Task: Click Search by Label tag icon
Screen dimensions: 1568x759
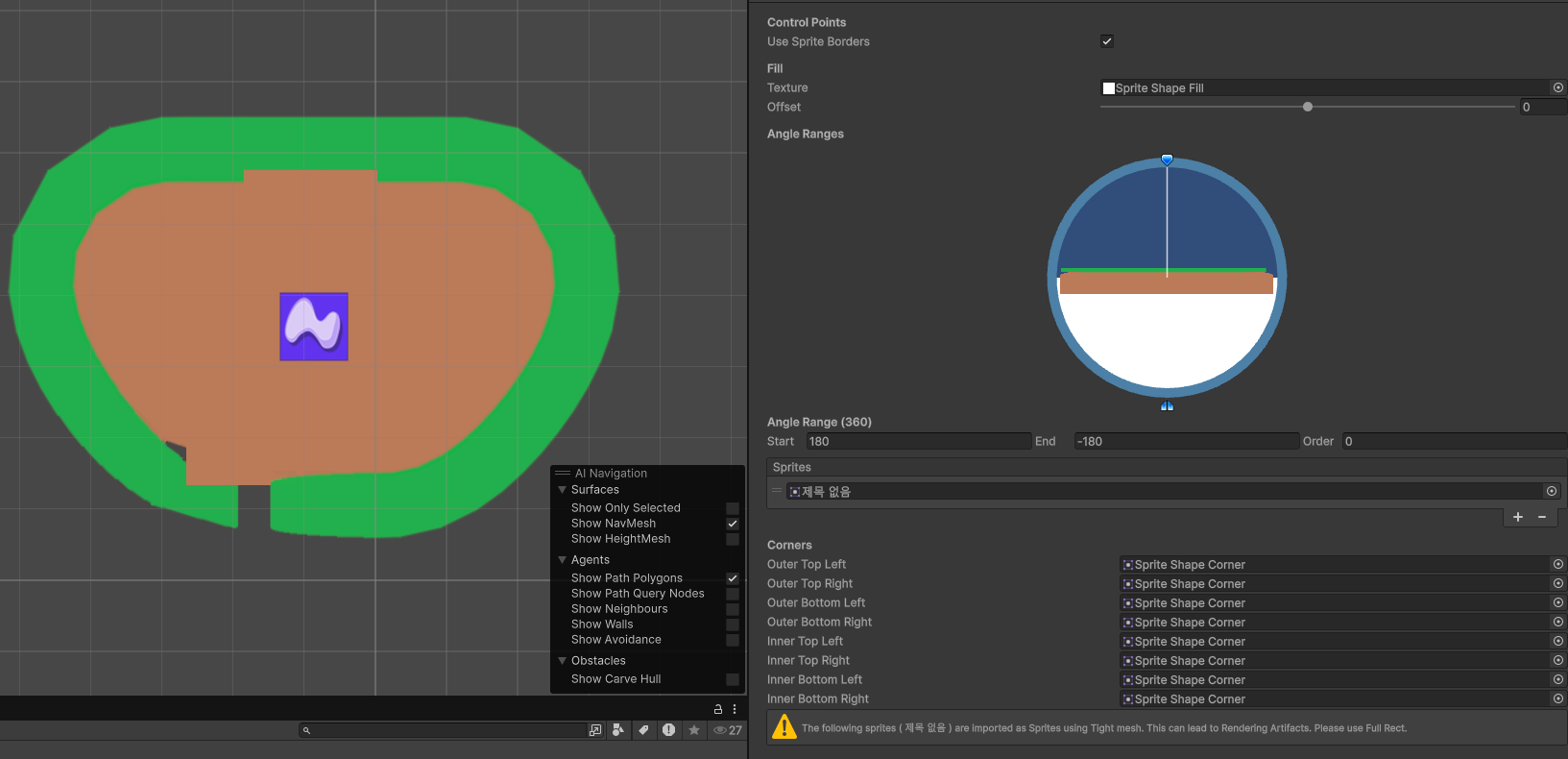Action: pyautogui.click(x=643, y=730)
